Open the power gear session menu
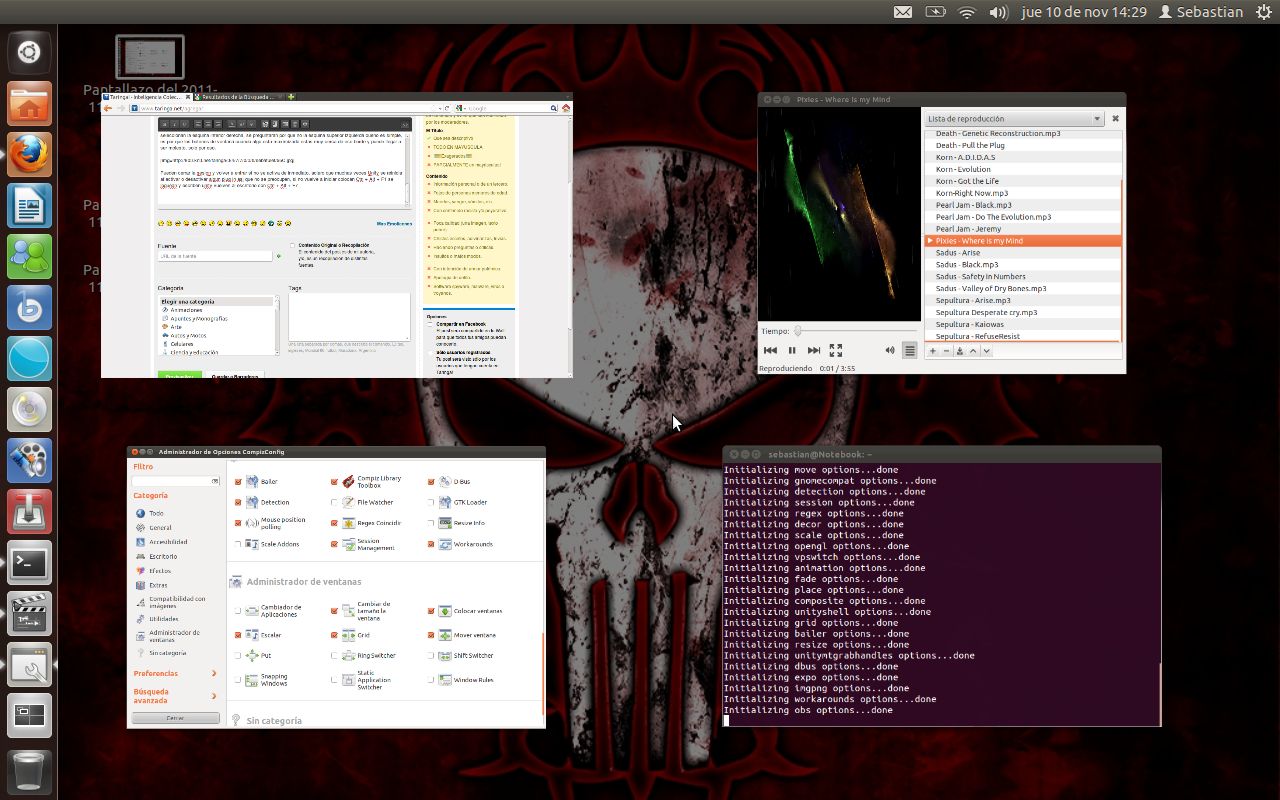Screen dimensions: 1280x800 1263,12
